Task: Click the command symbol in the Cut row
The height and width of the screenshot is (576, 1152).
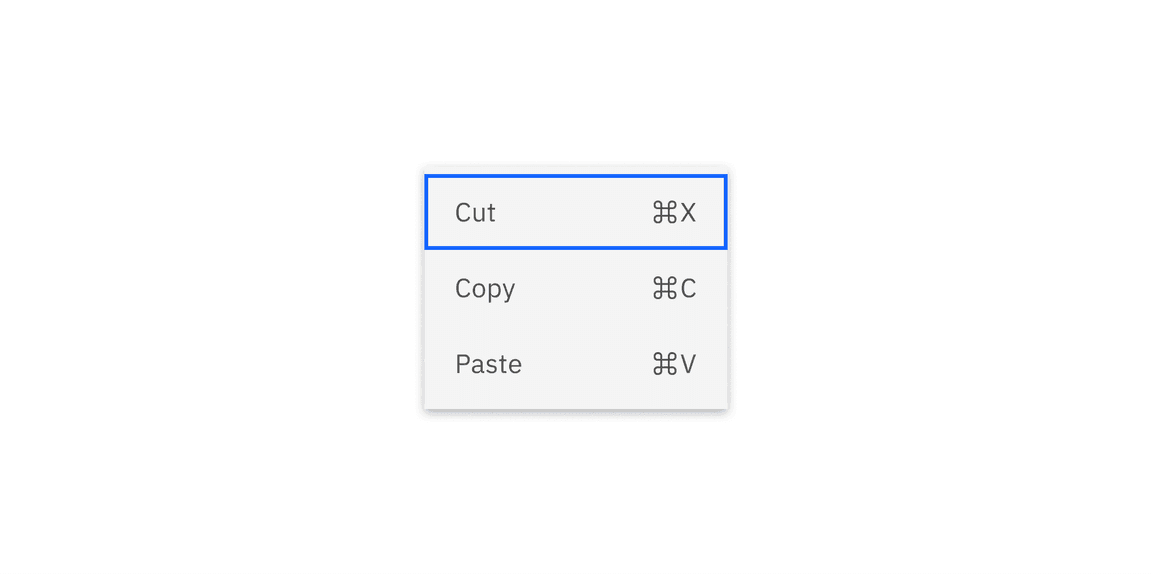Action: [x=663, y=212]
